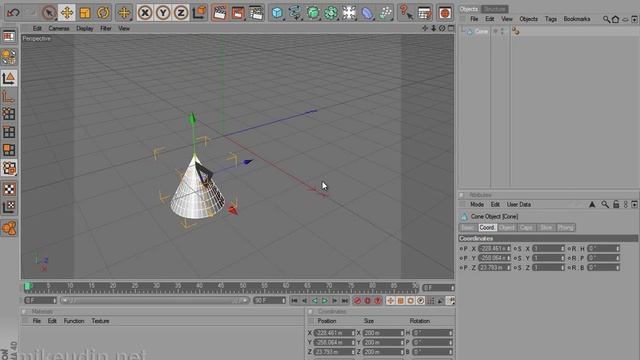This screenshot has height=360, width=640.
Task: Toggle world coordinate system icon
Action: 199,13
